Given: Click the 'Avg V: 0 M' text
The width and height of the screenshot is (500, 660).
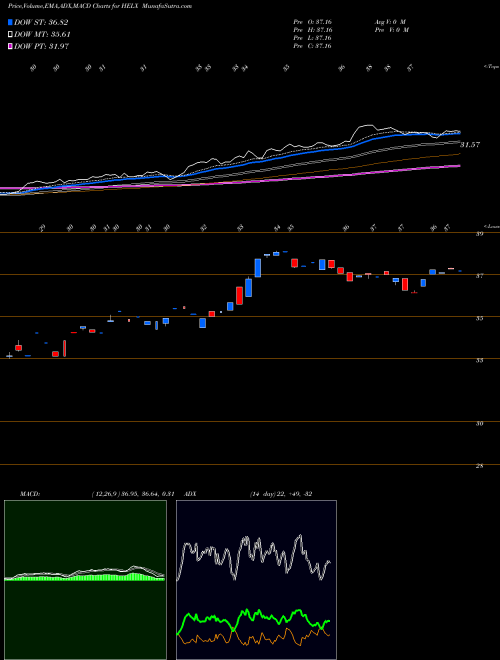Looking at the screenshot, I should pos(391,21).
